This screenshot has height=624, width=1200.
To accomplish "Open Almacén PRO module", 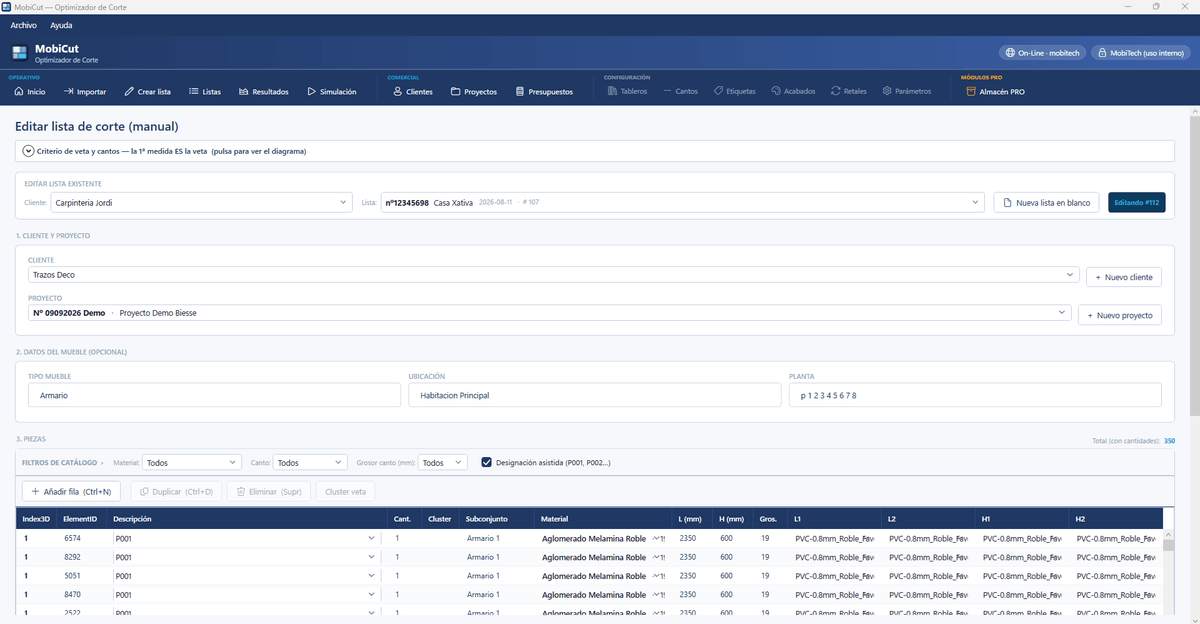I will point(996,92).
